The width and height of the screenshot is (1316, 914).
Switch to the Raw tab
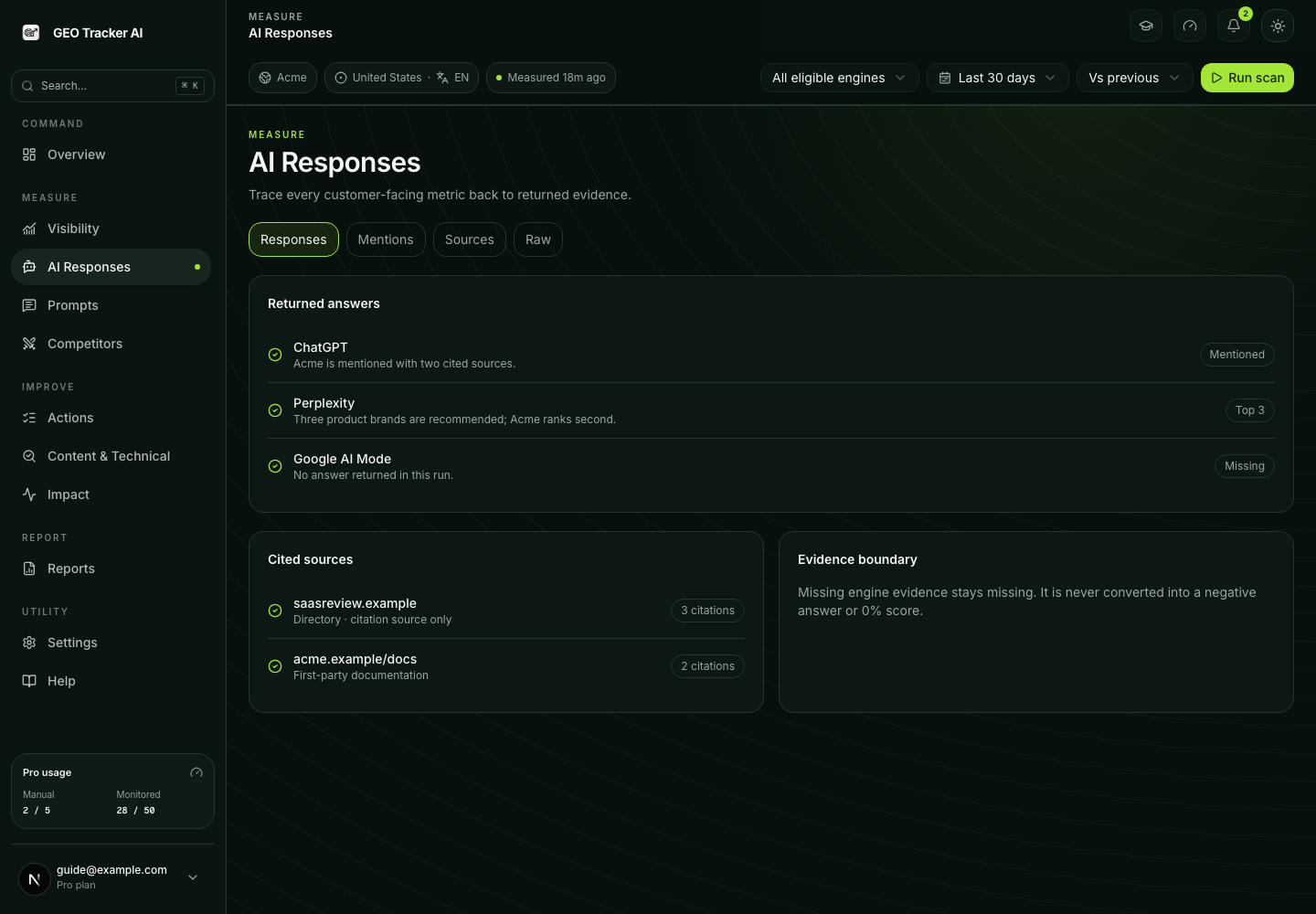tap(538, 239)
